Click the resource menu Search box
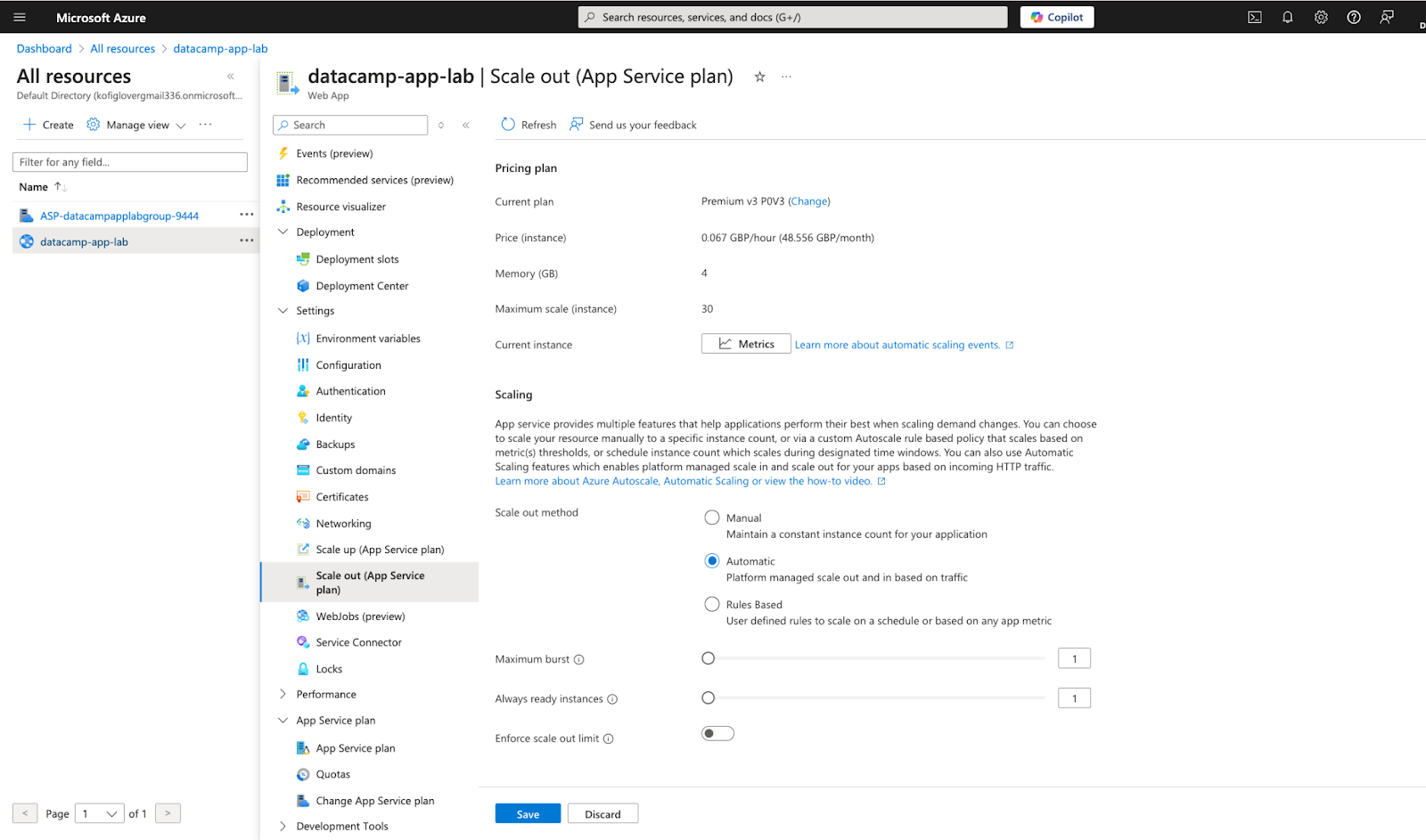The height and width of the screenshot is (840, 1426). point(350,126)
